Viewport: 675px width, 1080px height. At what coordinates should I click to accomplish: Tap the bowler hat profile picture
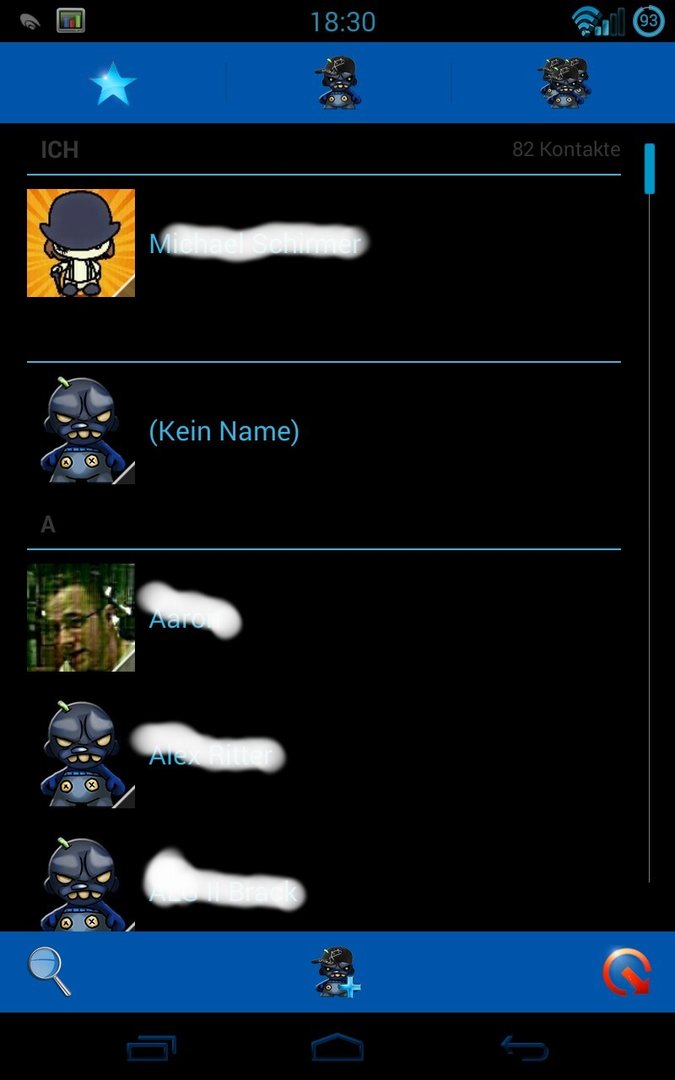(81, 243)
